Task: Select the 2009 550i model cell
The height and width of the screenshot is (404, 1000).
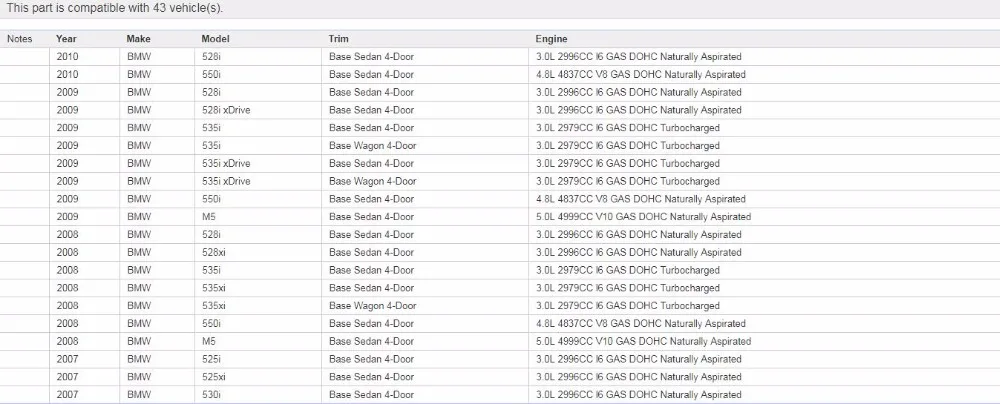Action: point(213,199)
